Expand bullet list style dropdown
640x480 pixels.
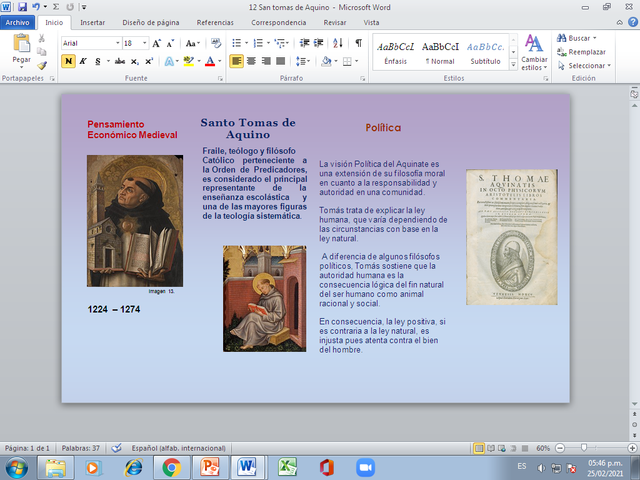(x=246, y=43)
